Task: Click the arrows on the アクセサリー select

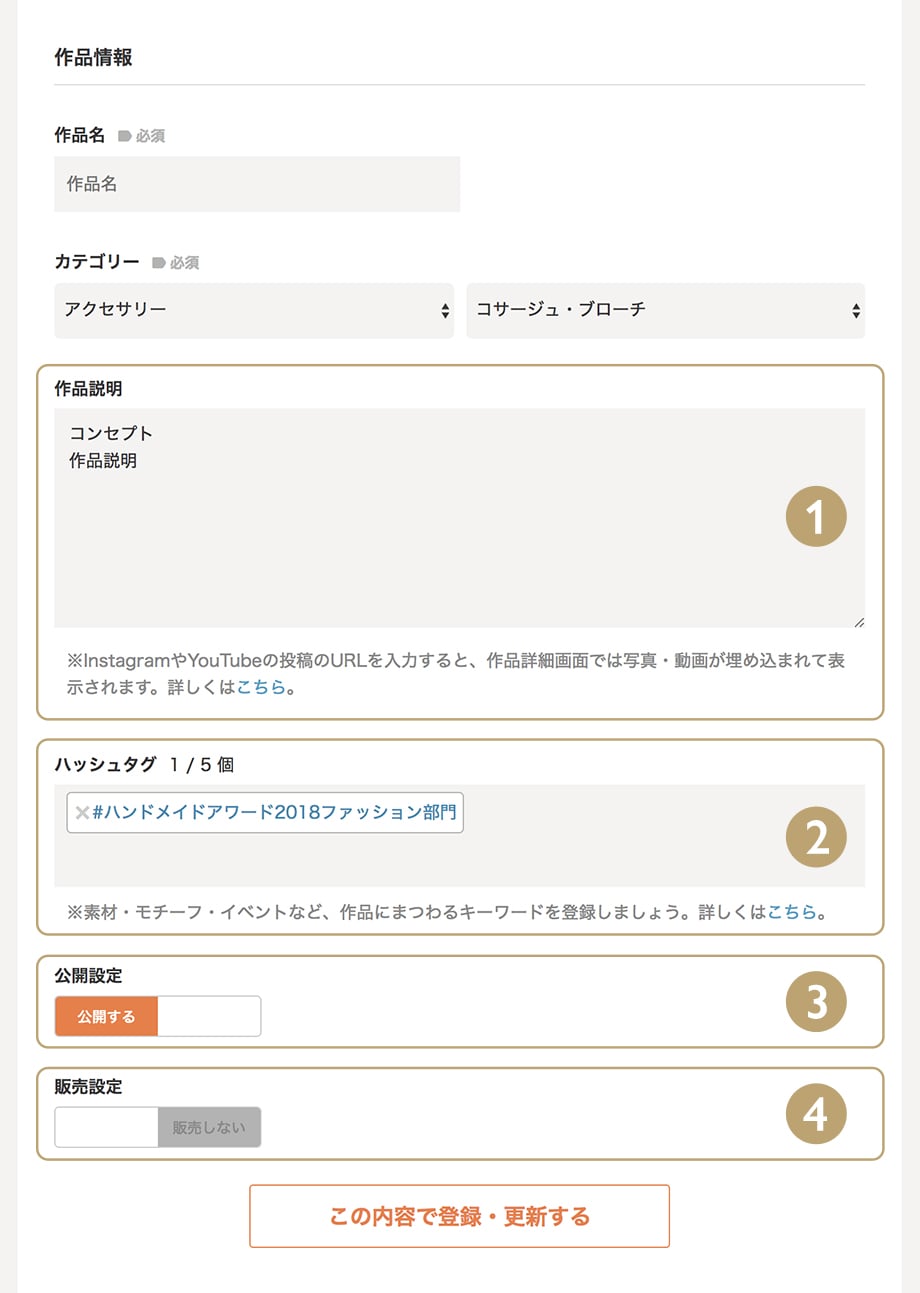Action: [x=445, y=311]
